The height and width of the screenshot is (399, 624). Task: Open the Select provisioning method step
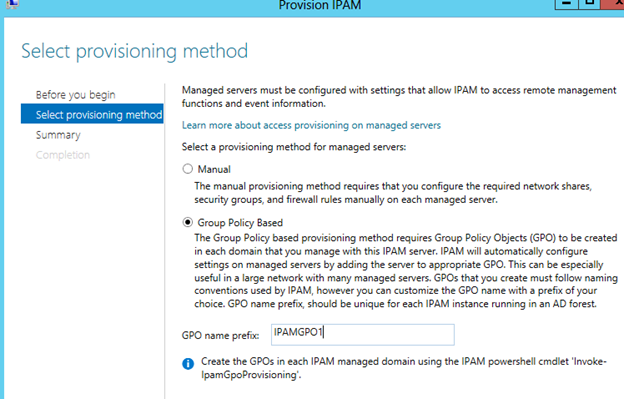[92, 115]
